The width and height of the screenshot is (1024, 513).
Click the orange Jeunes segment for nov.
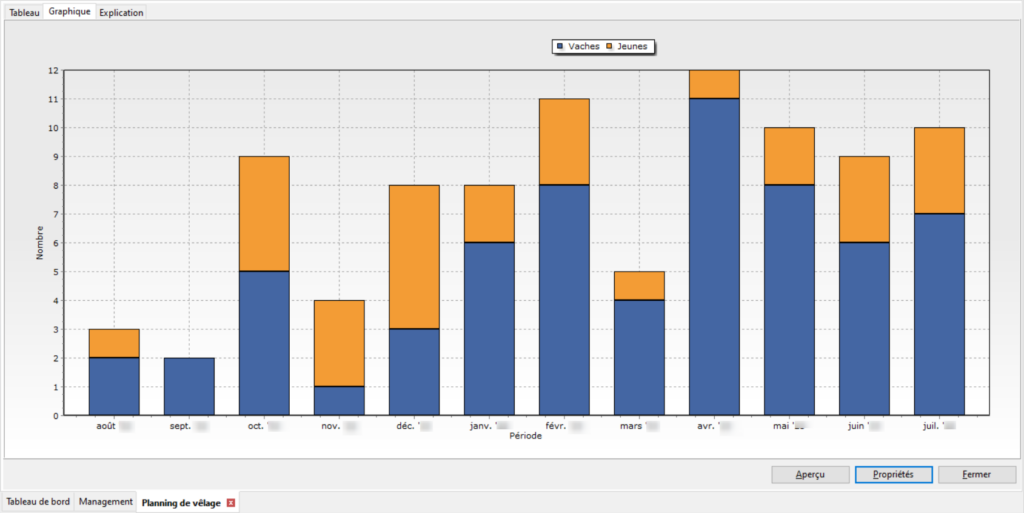coord(339,343)
